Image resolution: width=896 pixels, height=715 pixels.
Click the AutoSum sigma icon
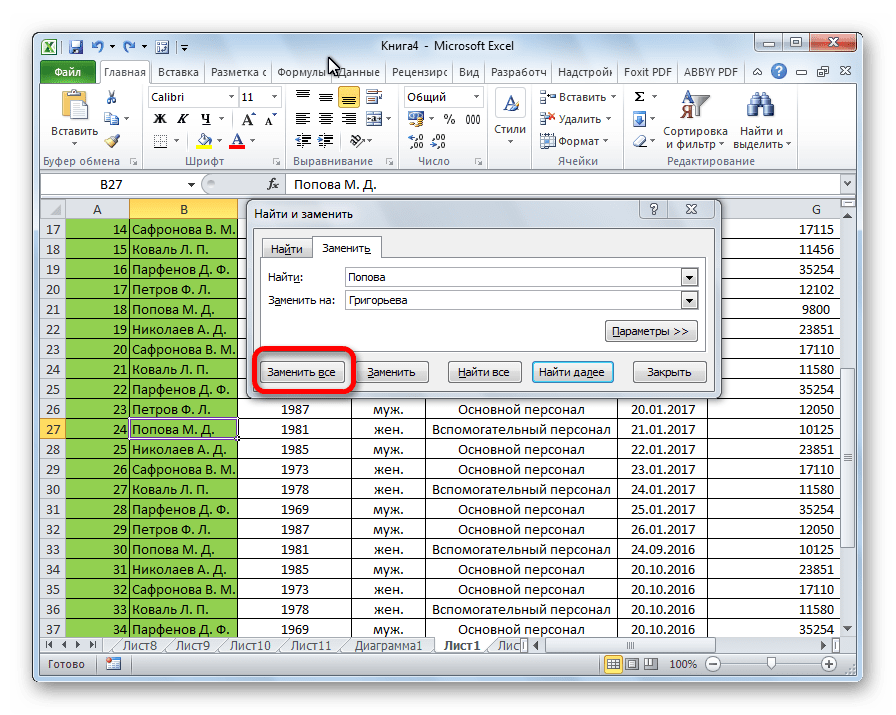point(640,97)
